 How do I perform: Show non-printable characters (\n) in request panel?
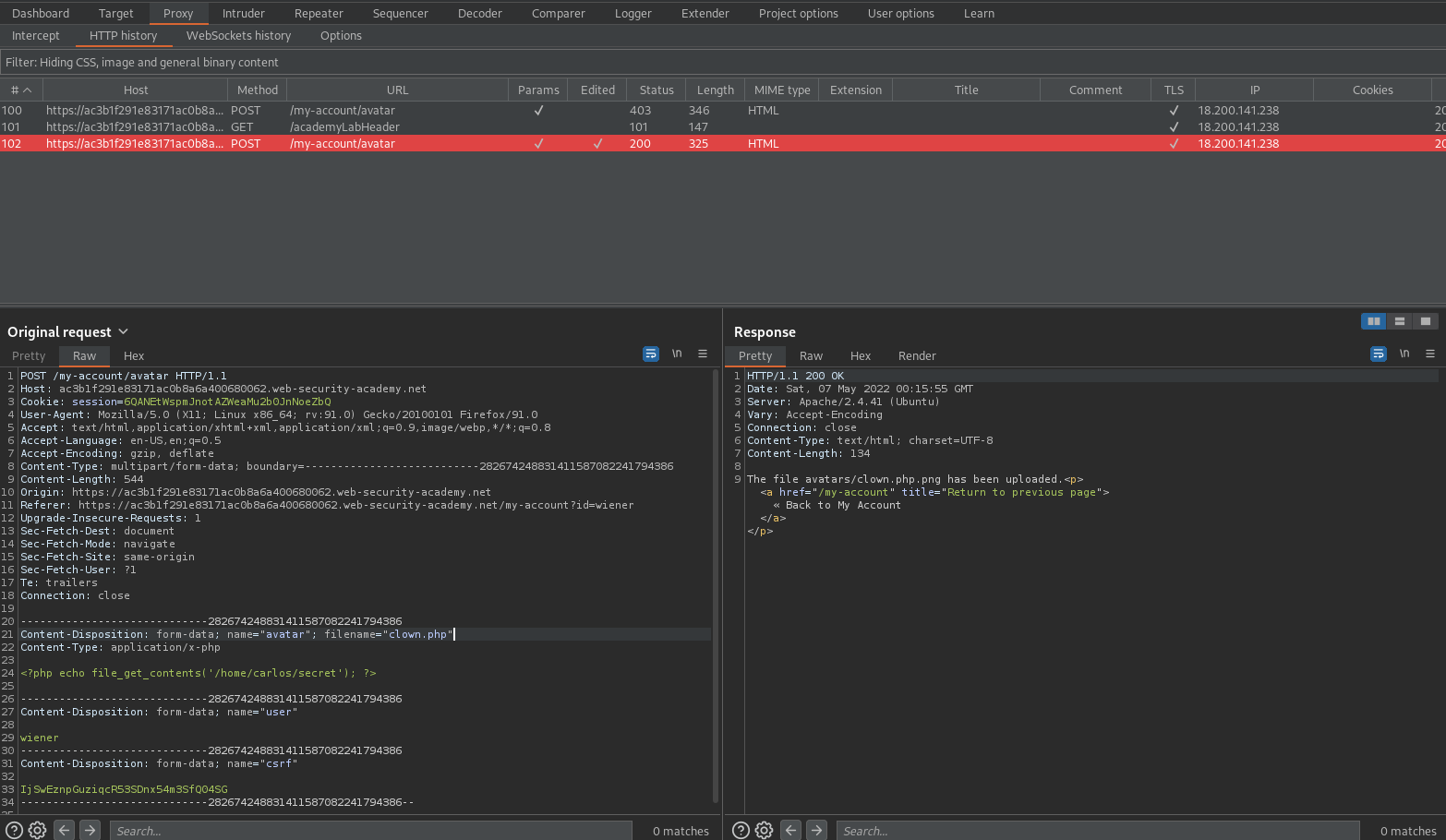tap(677, 354)
